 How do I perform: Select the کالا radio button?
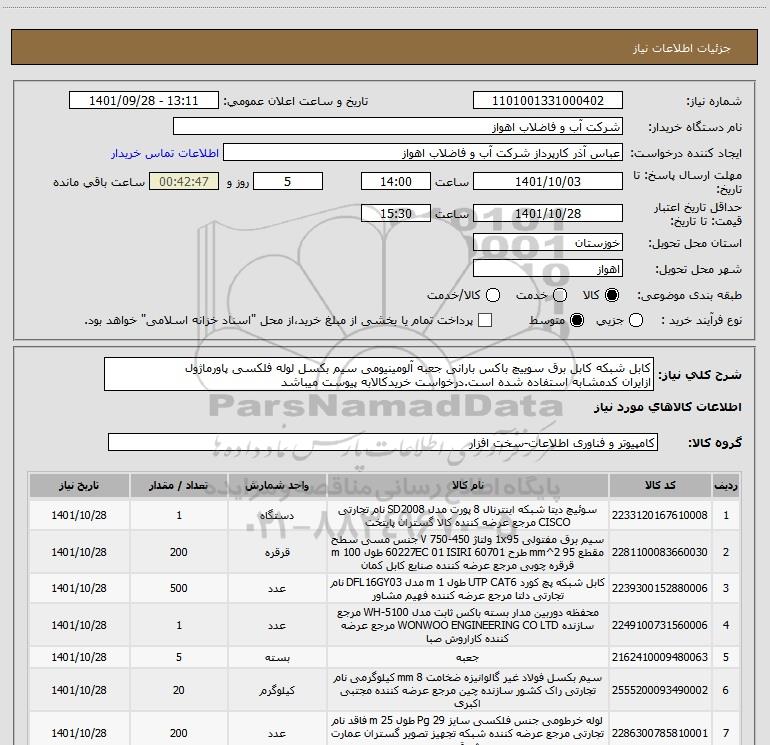pos(612,295)
